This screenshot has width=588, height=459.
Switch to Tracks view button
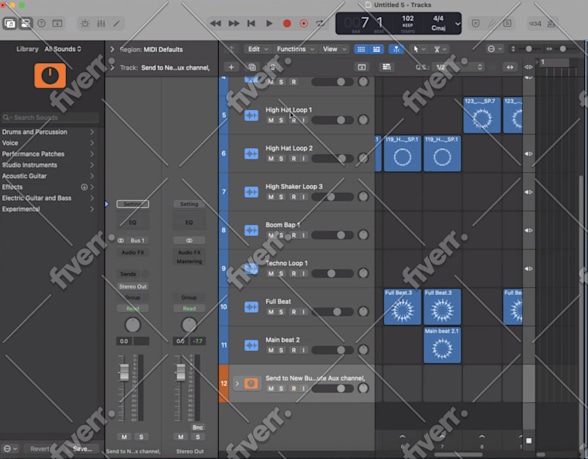pyautogui.click(x=376, y=50)
